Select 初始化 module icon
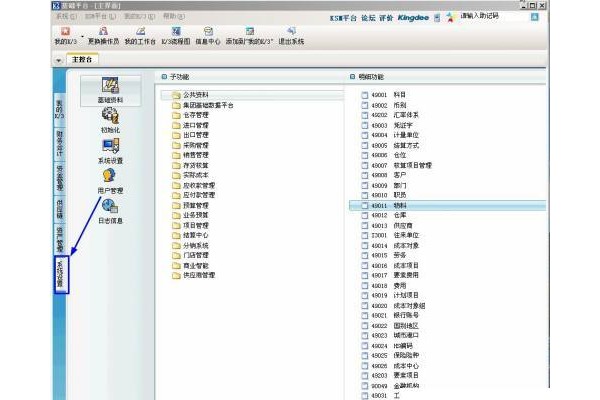Image resolution: width=600 pixels, height=400 pixels. point(110,120)
